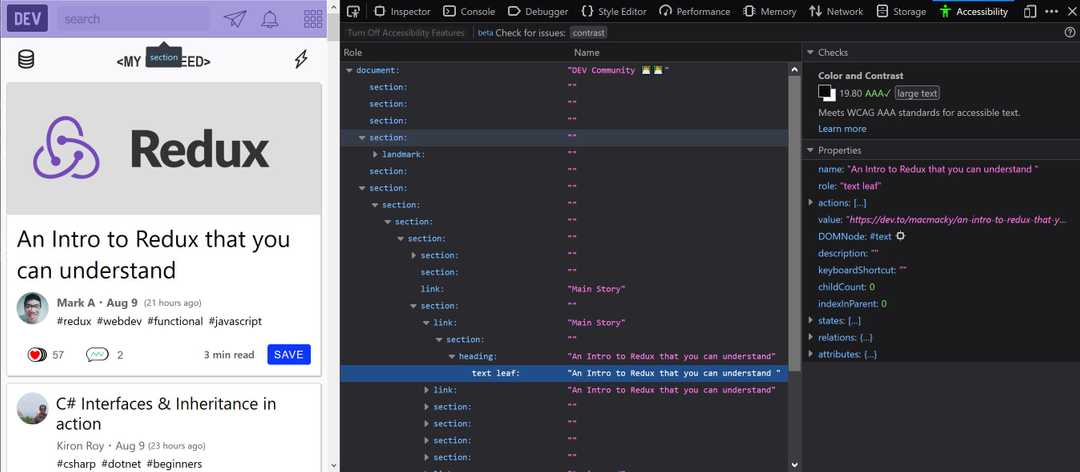
Task: Click the stacked database icon beside MY FEED
Action: coord(26,60)
